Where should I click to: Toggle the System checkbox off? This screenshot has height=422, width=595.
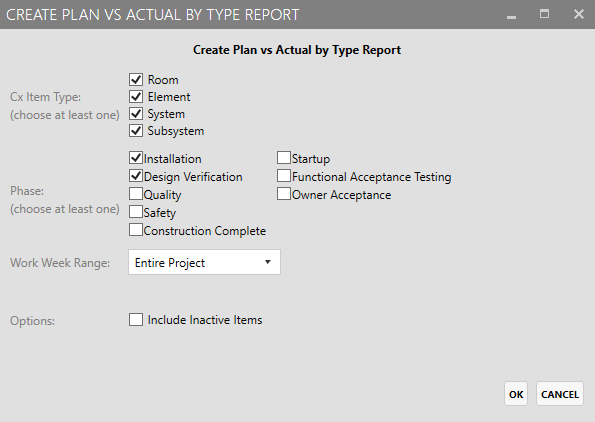pos(136,114)
